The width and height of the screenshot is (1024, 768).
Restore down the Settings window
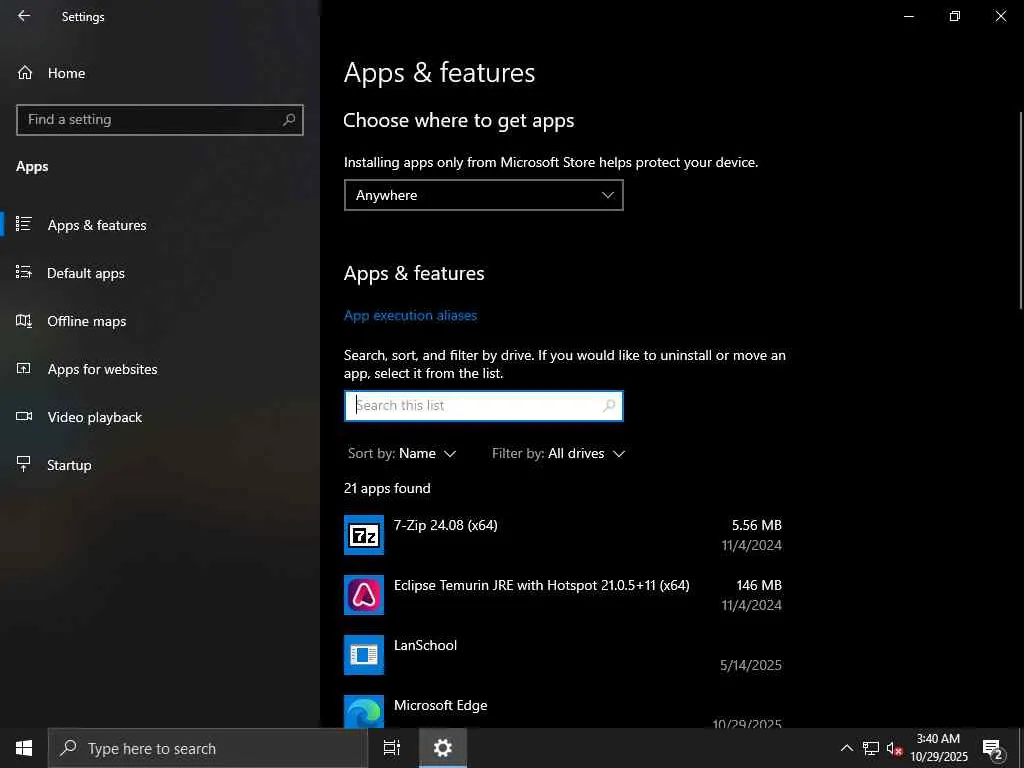click(x=955, y=16)
